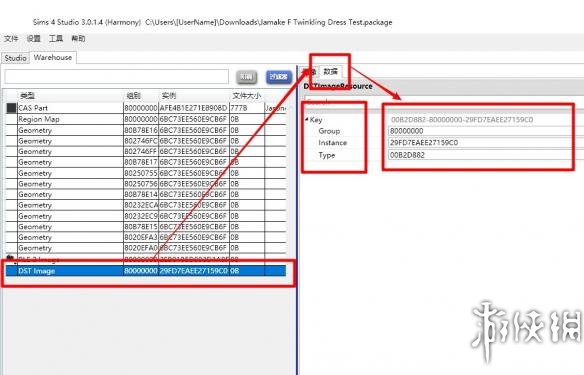Click the gray button next to search field
584x375 pixels.
coord(247,77)
